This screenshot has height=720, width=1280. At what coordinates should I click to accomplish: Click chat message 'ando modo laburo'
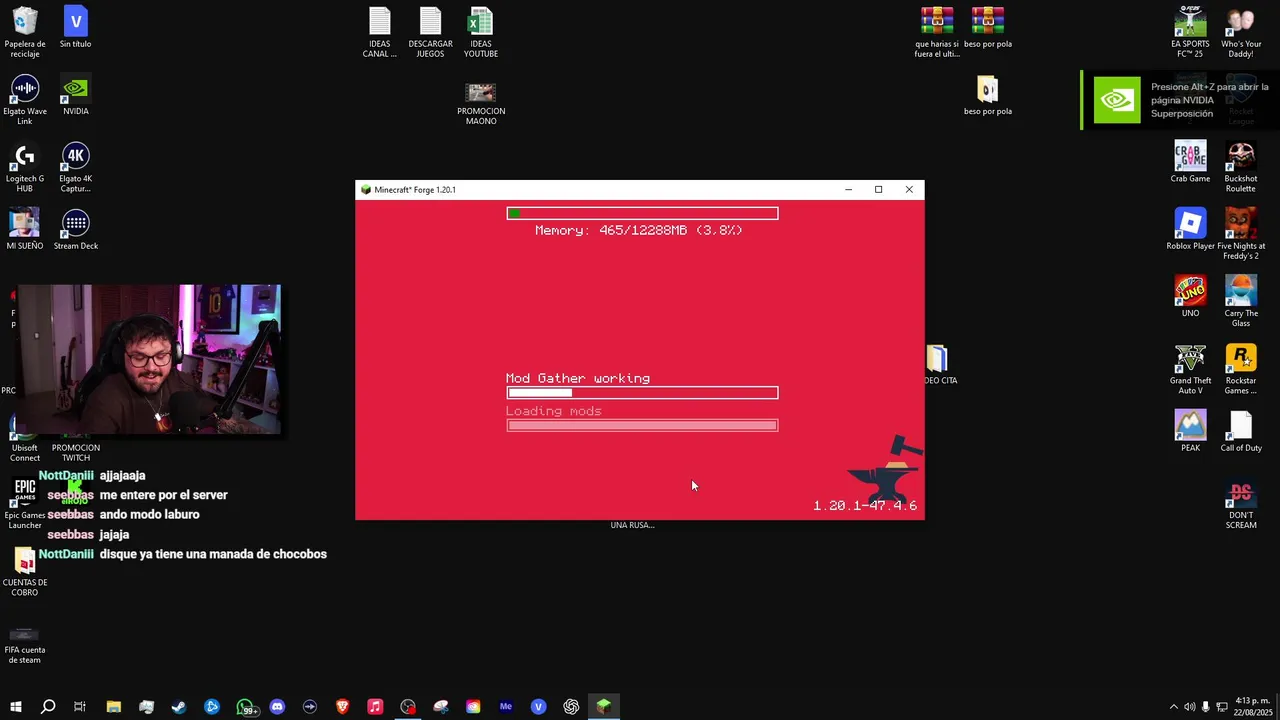point(149,514)
